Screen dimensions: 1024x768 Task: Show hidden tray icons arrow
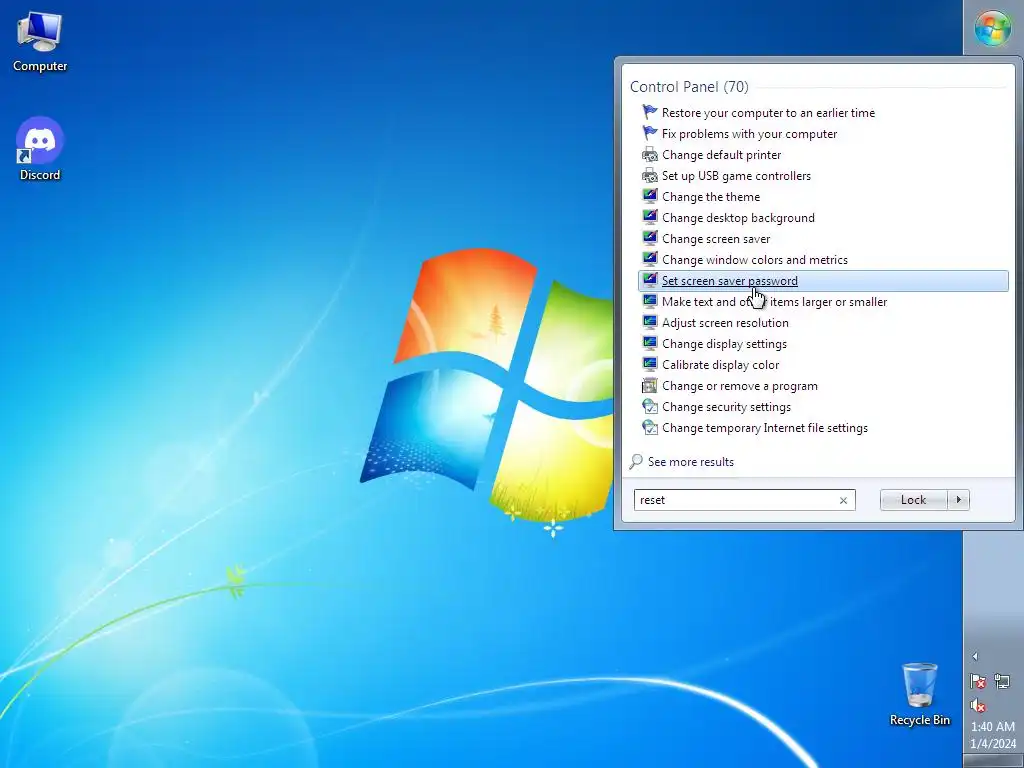974,656
